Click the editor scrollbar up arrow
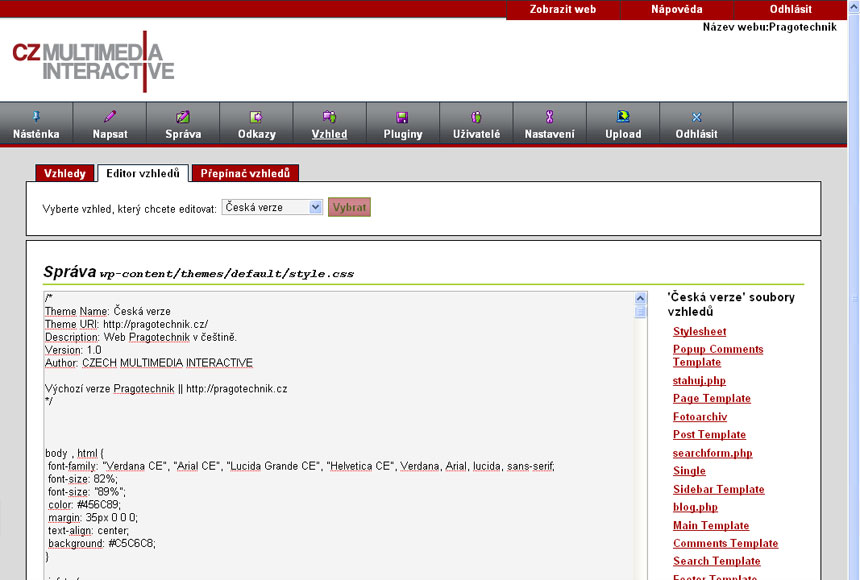Image resolution: width=860 pixels, height=580 pixels. [640, 299]
